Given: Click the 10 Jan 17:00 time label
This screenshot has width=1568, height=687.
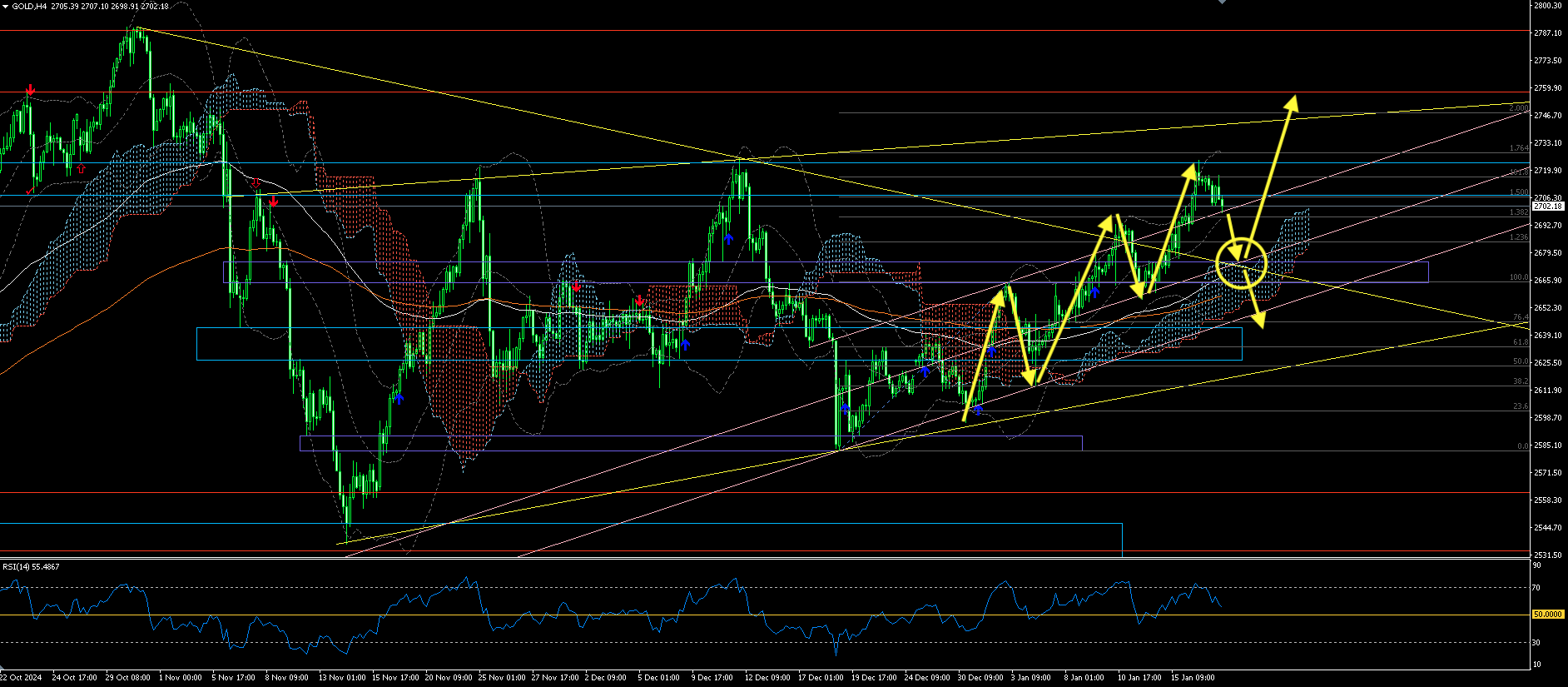Looking at the screenshot, I should point(1140,678).
